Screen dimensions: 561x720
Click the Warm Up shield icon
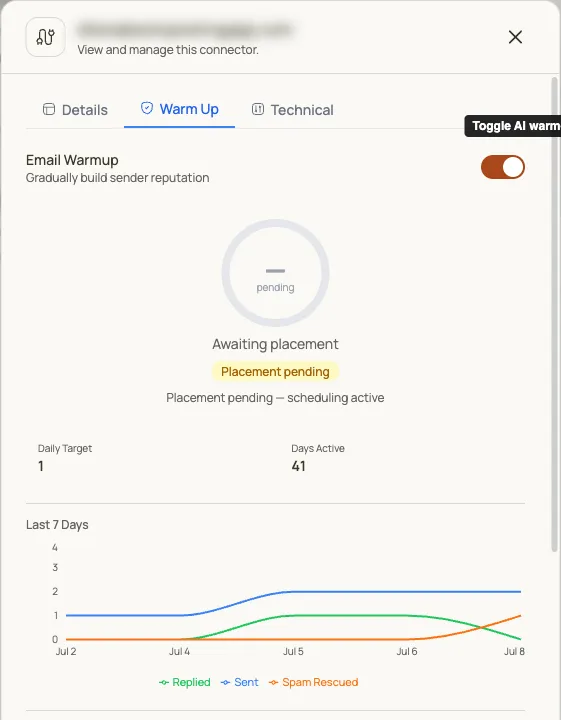click(147, 108)
